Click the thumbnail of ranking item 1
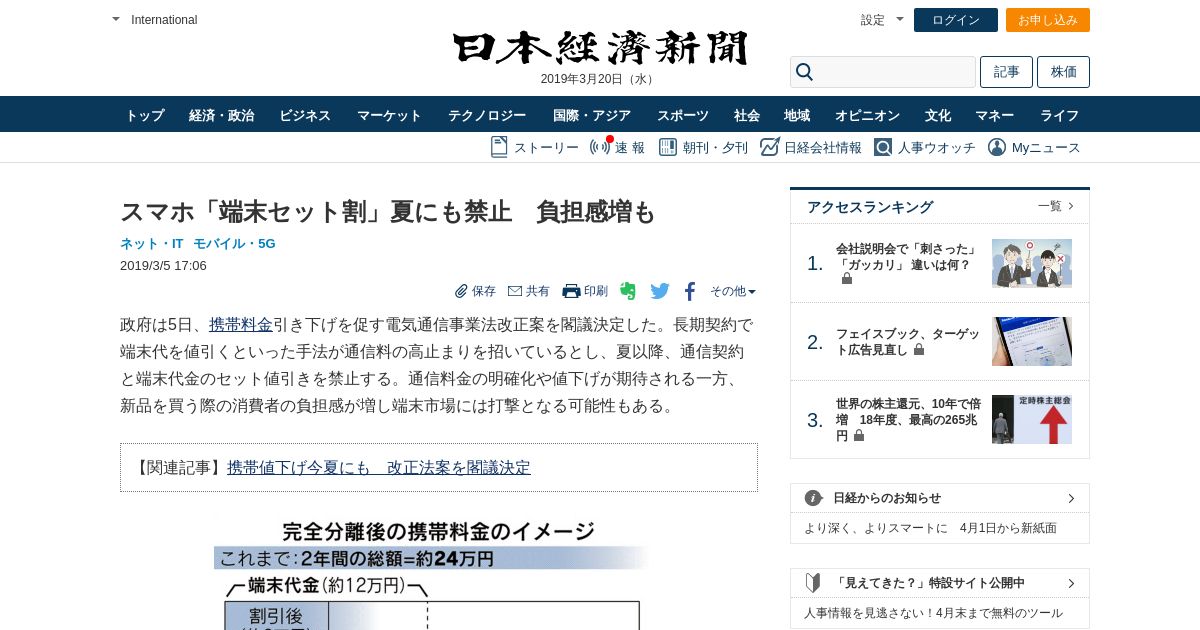Viewport: 1200px width, 630px height. coord(1032,263)
